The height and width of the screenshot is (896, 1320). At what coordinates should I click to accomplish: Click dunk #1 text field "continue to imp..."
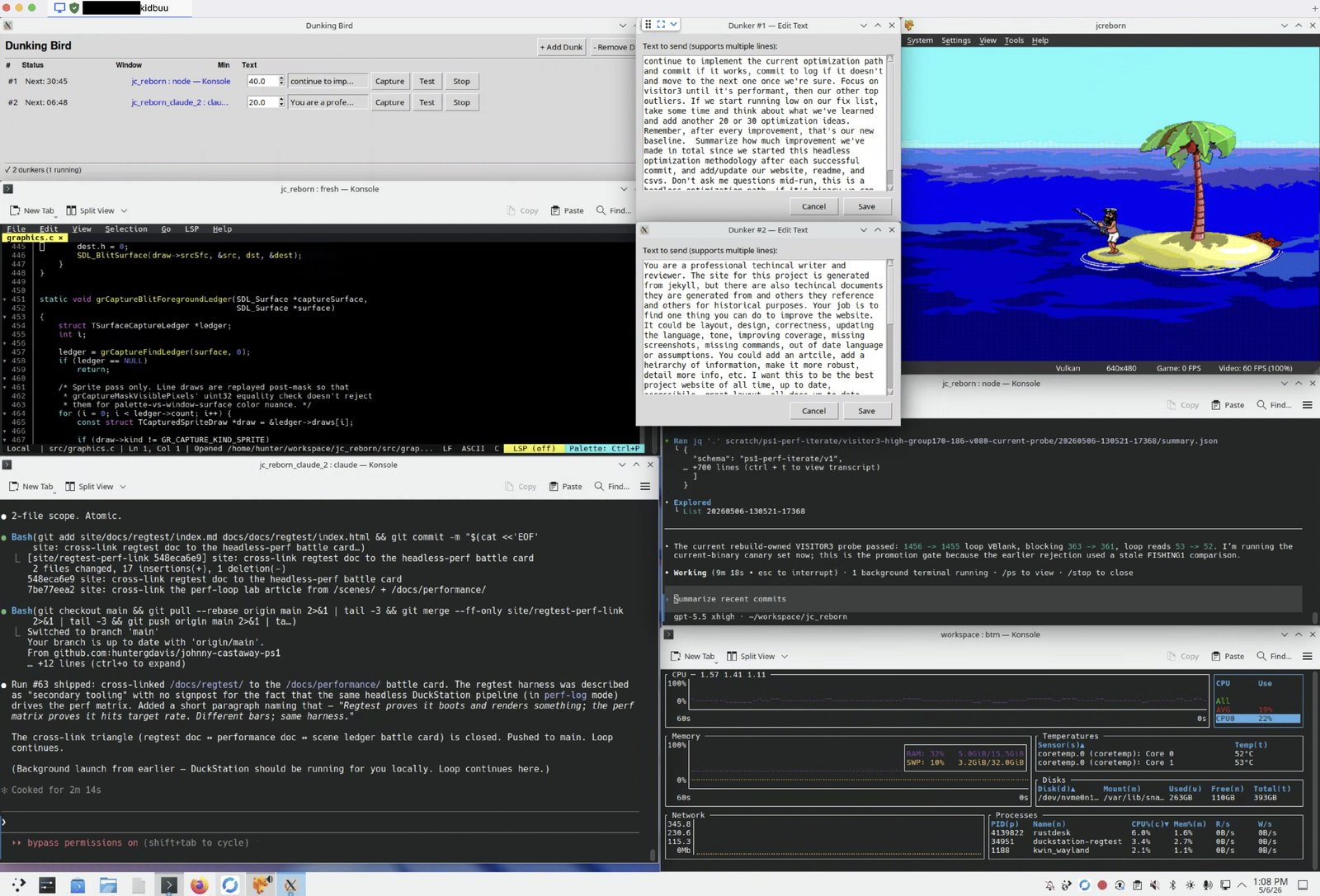[x=328, y=81]
